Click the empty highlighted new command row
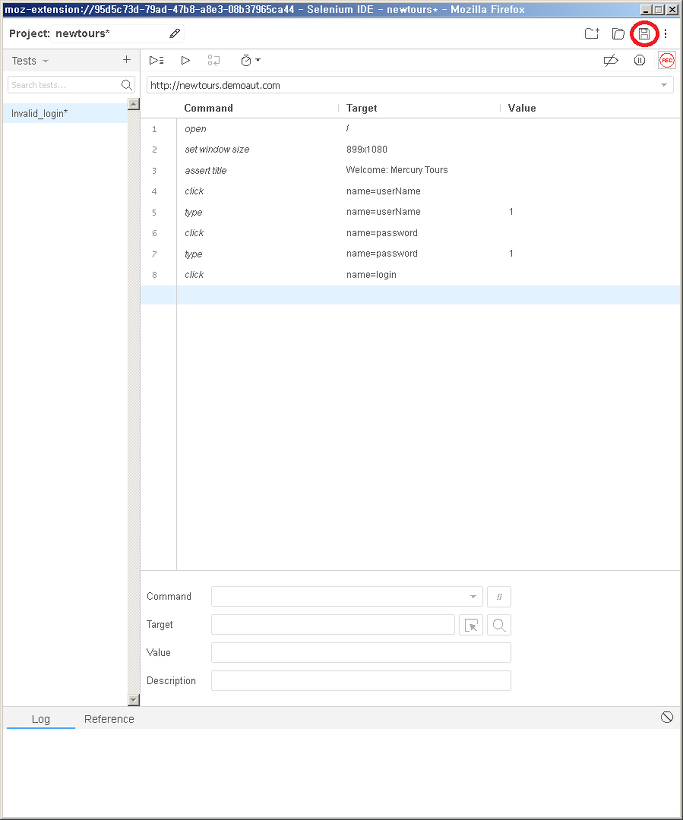 coord(411,295)
